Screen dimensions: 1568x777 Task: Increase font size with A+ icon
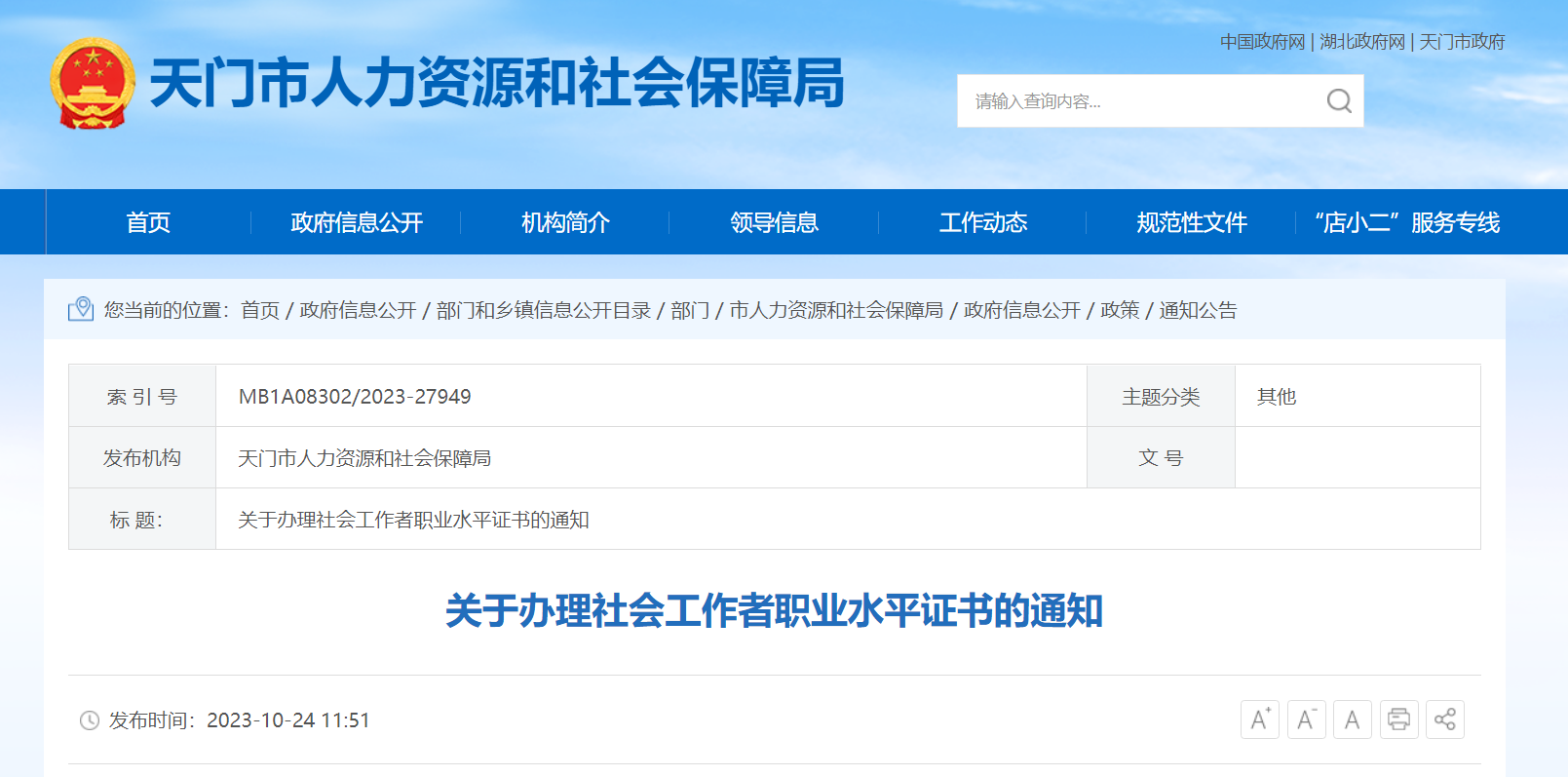pos(1259,719)
